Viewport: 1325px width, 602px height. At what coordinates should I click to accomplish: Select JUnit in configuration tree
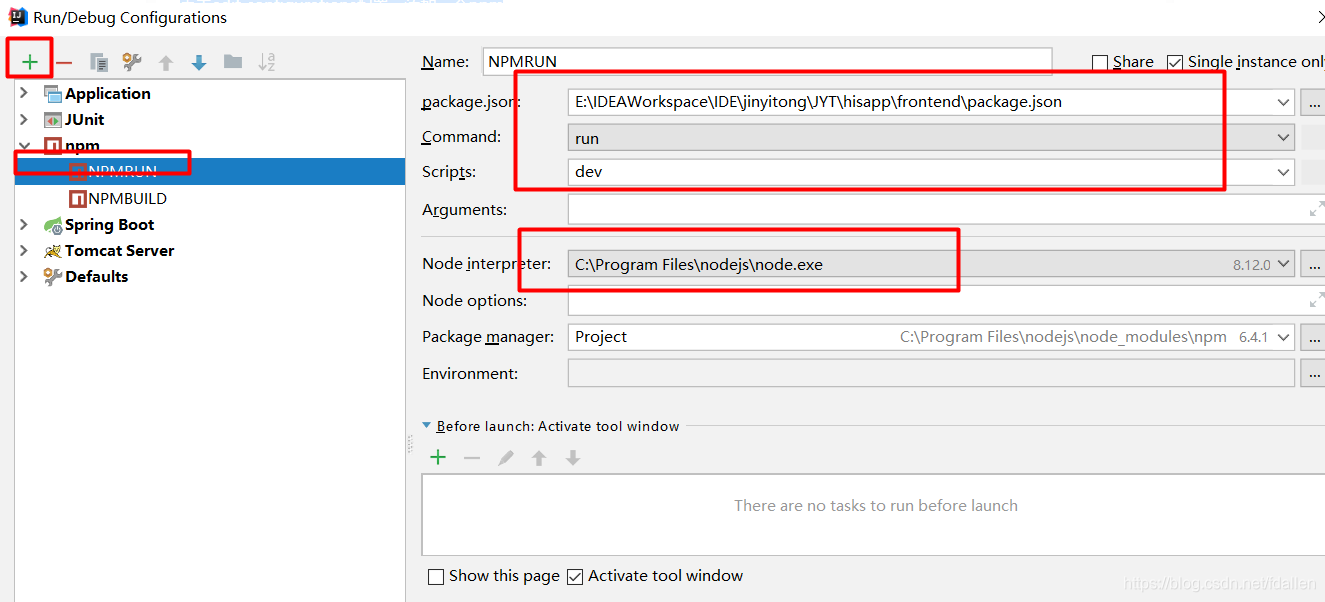click(x=85, y=119)
